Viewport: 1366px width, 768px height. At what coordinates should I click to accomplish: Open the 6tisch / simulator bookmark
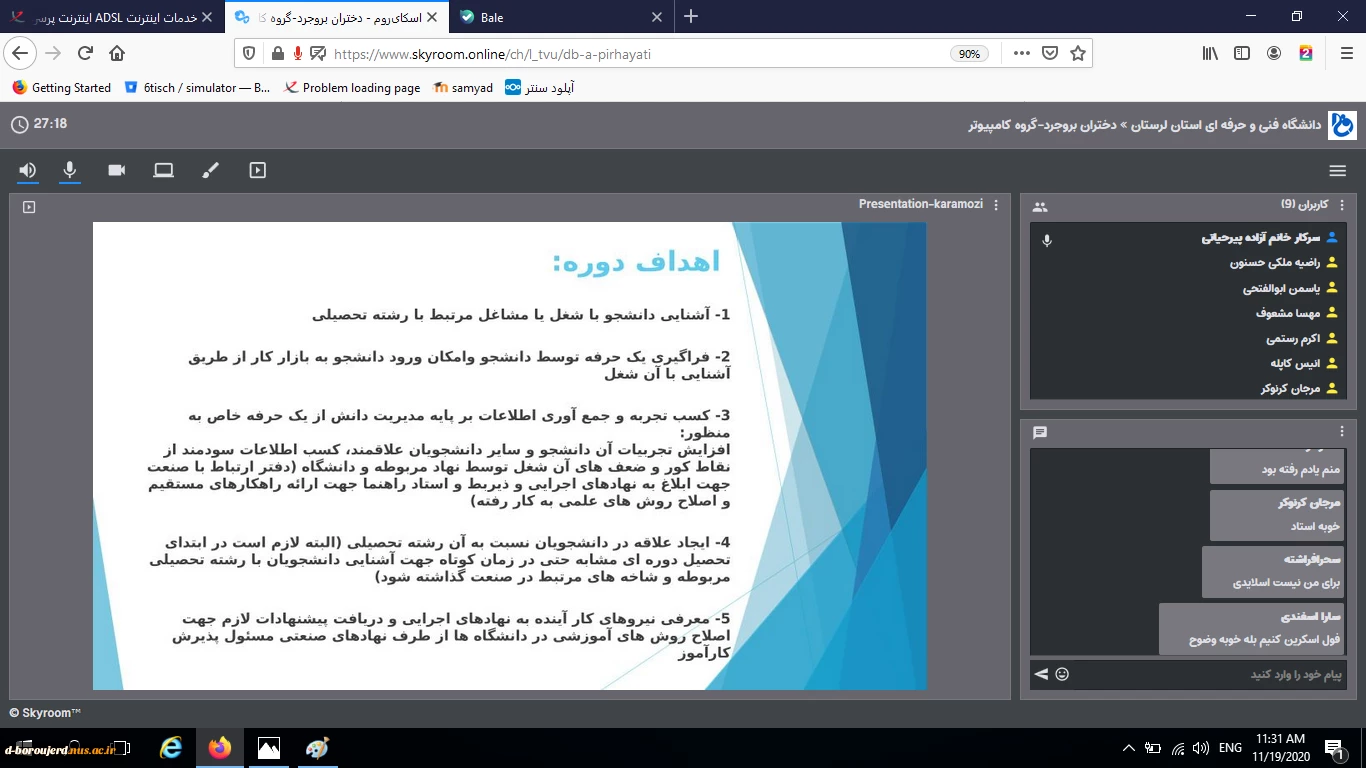[198, 88]
